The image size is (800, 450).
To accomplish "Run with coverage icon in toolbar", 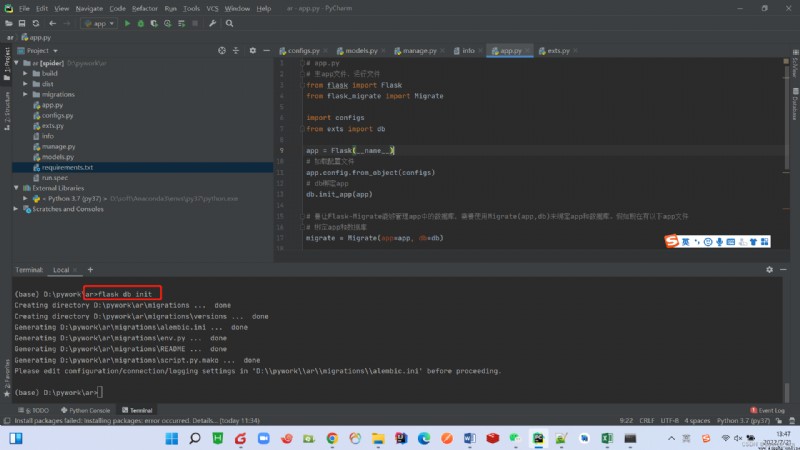I will 154,23.
